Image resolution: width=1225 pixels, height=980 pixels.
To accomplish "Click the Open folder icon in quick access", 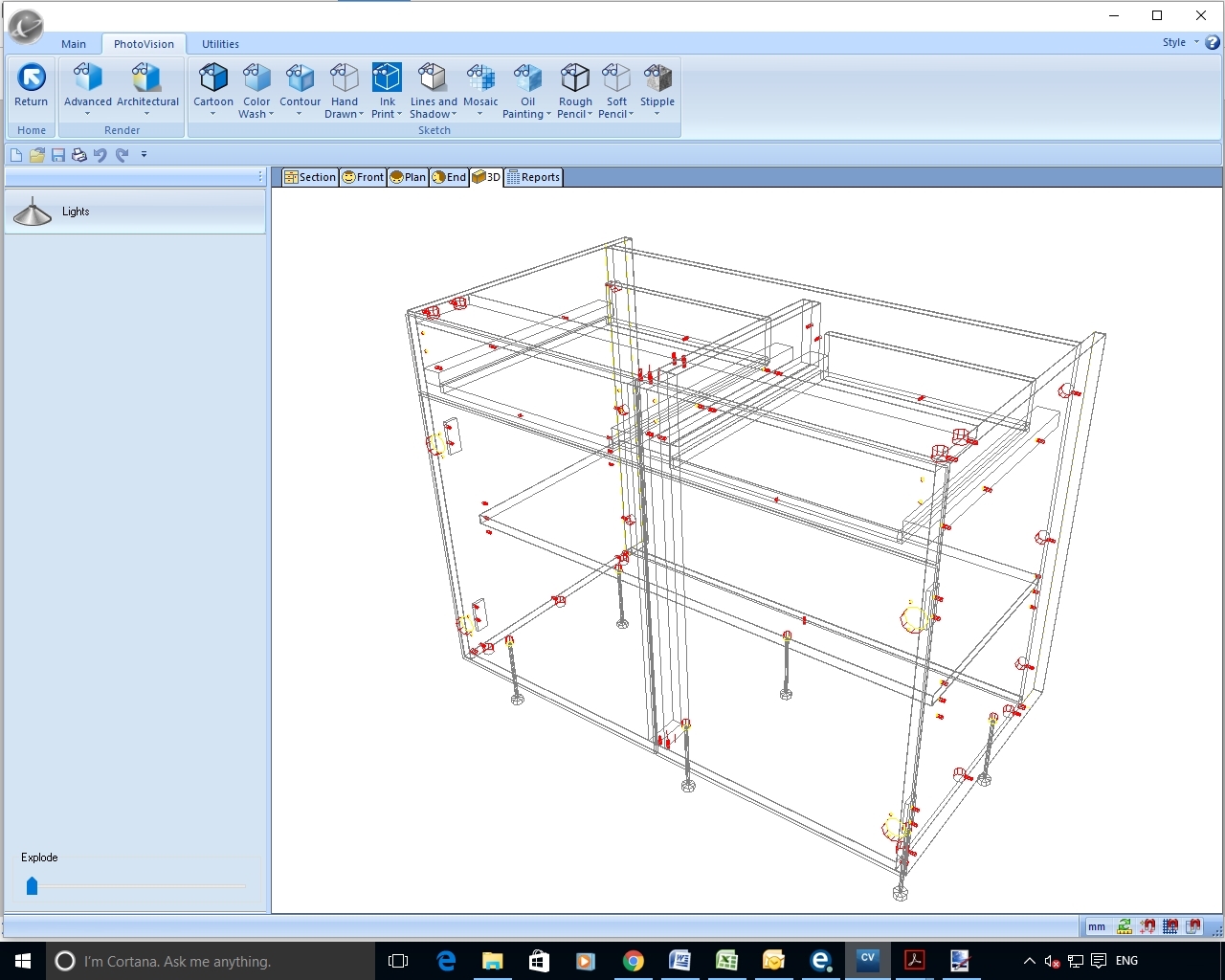I will (37, 154).
